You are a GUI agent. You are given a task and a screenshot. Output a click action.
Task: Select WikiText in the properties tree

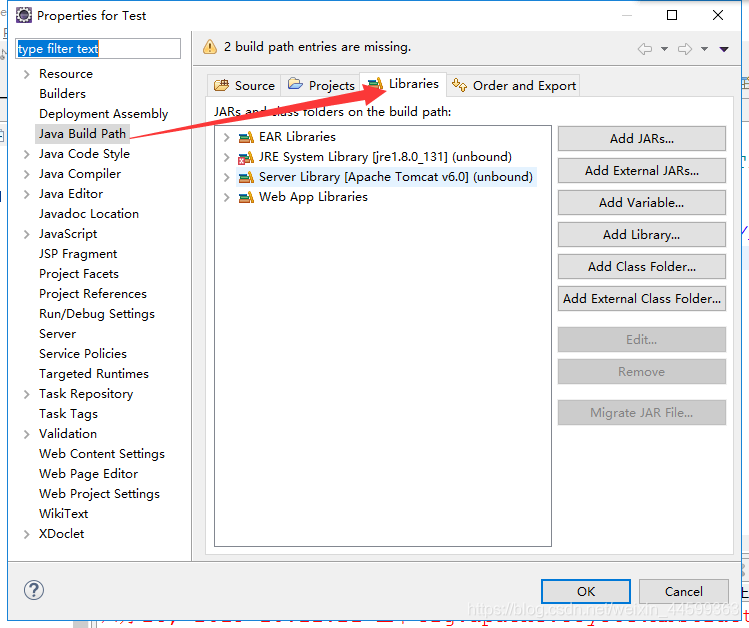pos(64,514)
